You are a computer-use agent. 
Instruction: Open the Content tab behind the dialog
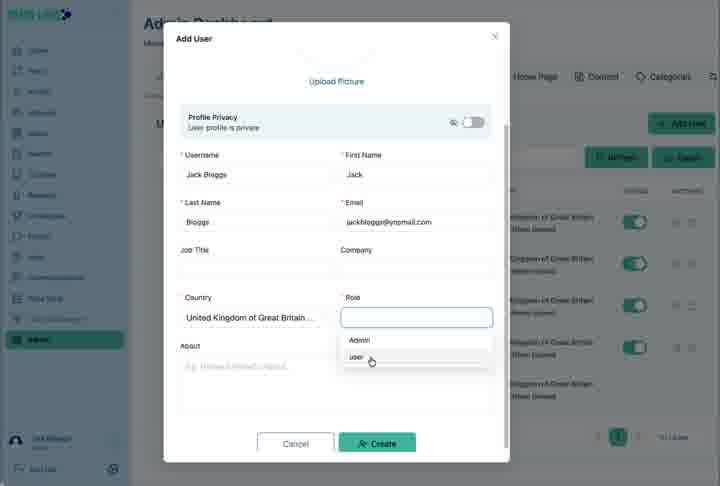[x=597, y=77]
